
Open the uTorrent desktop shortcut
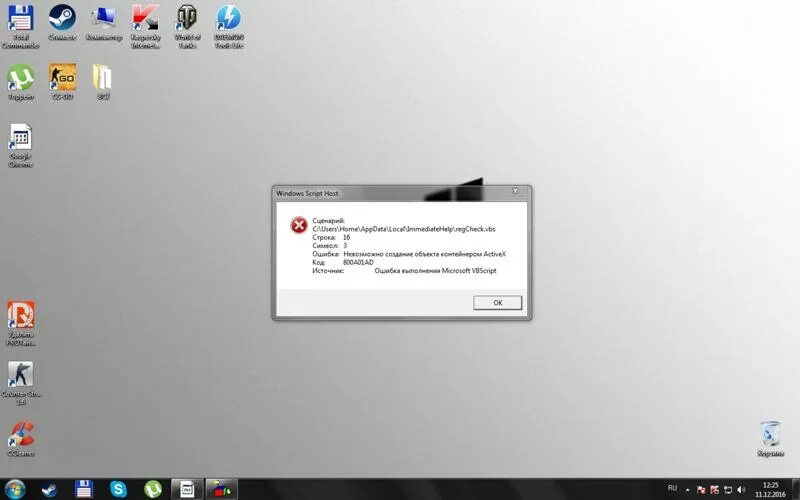click(x=20, y=82)
